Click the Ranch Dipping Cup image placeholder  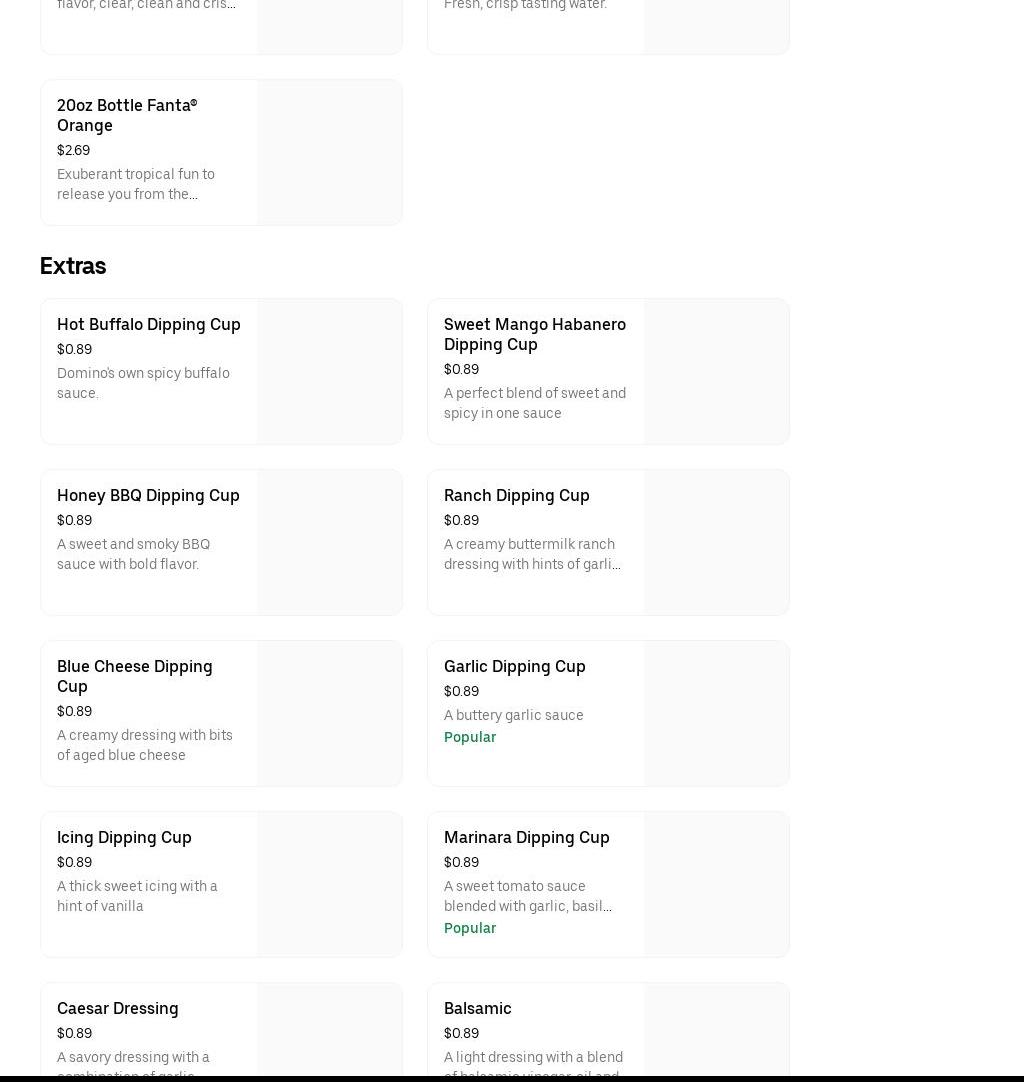click(x=716, y=542)
